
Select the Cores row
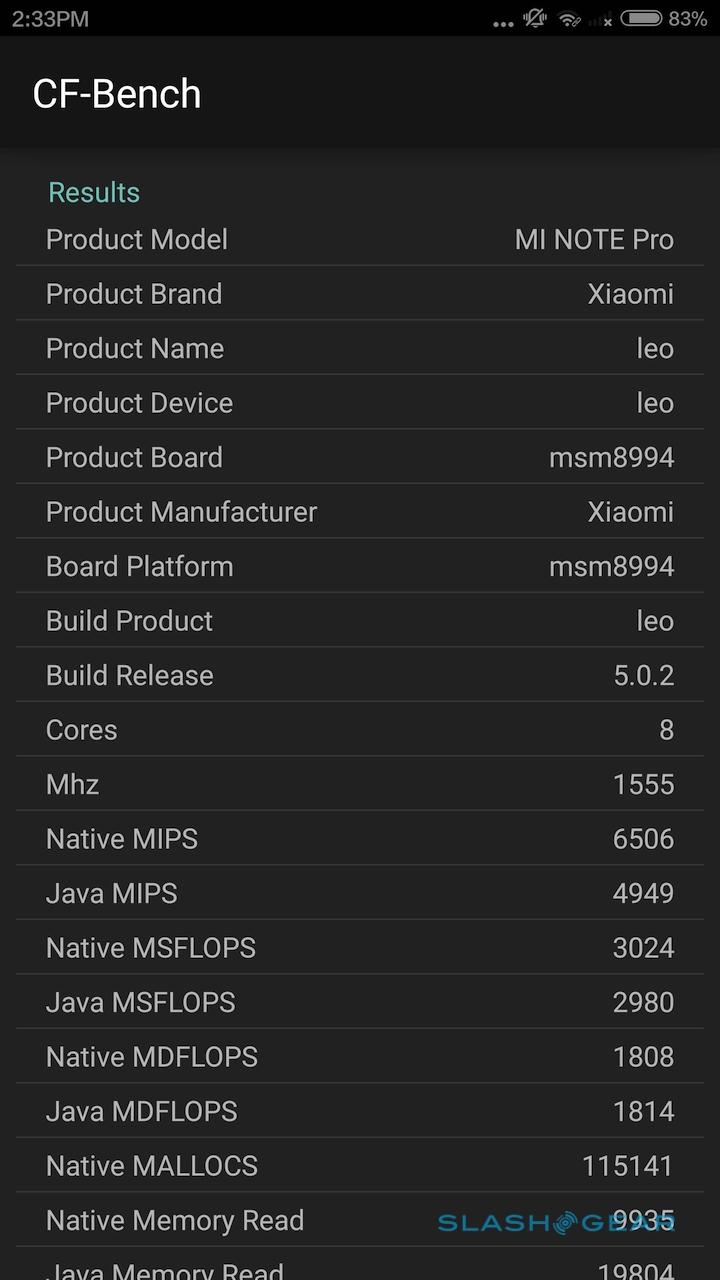pos(360,730)
